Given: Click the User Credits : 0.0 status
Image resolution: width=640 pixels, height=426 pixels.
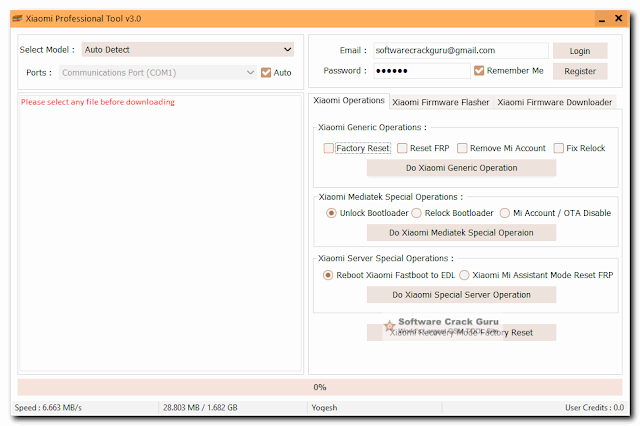Looking at the screenshot, I should pyautogui.click(x=594, y=407).
